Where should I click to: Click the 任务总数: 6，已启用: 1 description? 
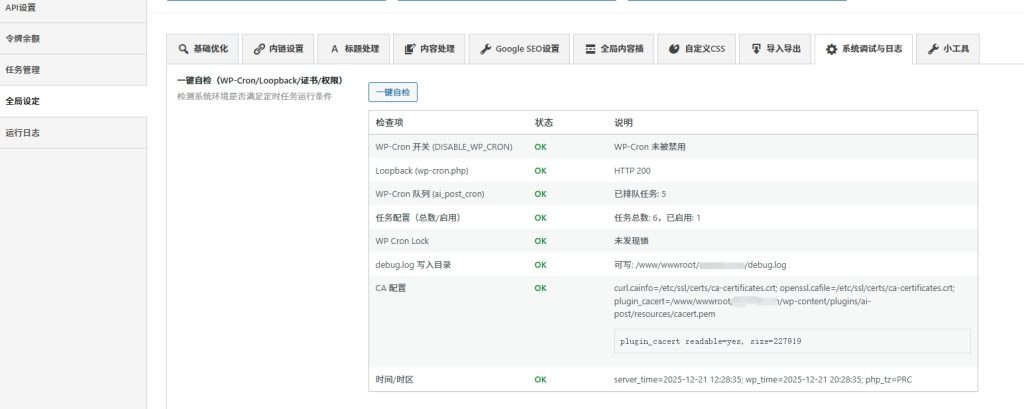(x=657, y=218)
